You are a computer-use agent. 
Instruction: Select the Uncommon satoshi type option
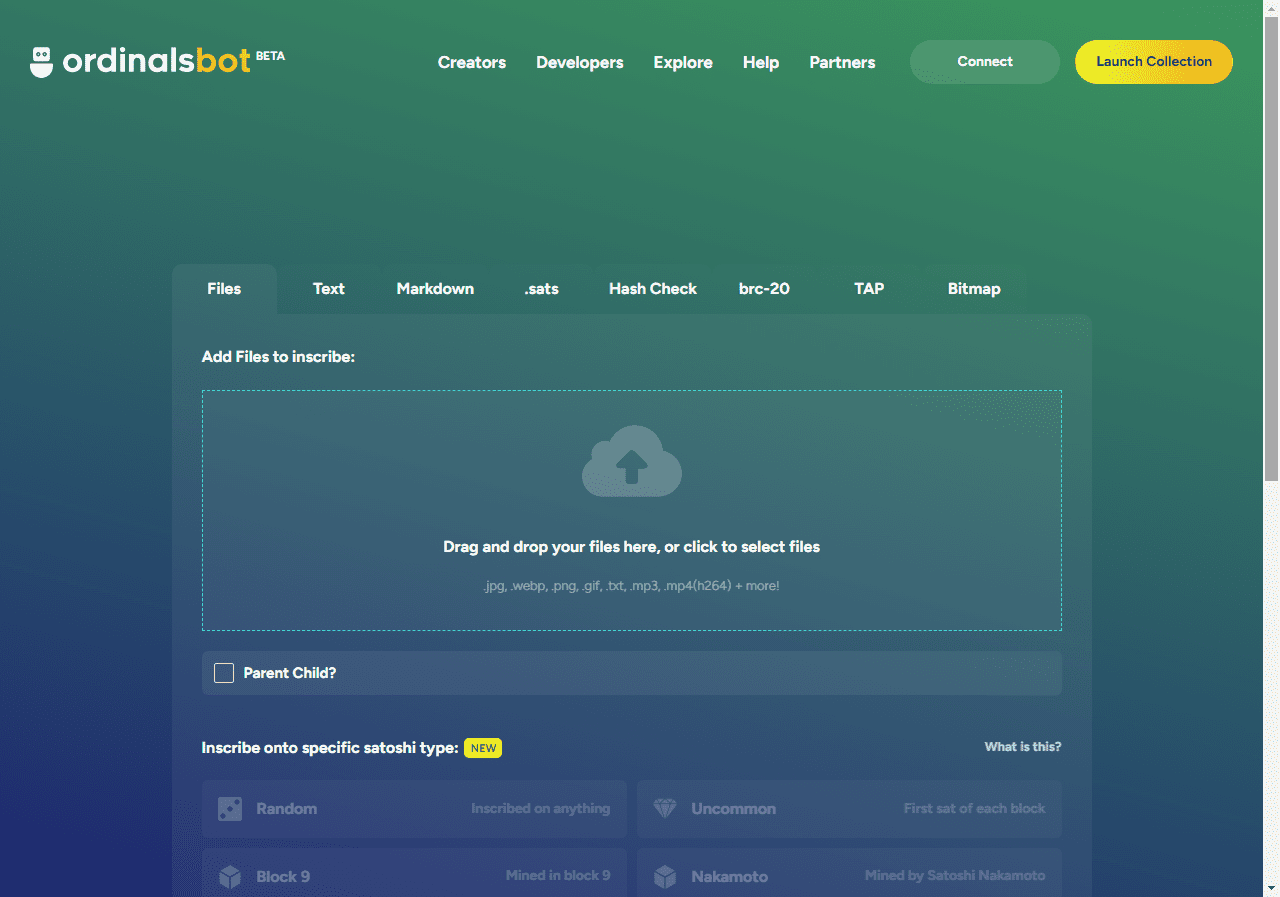tap(849, 809)
